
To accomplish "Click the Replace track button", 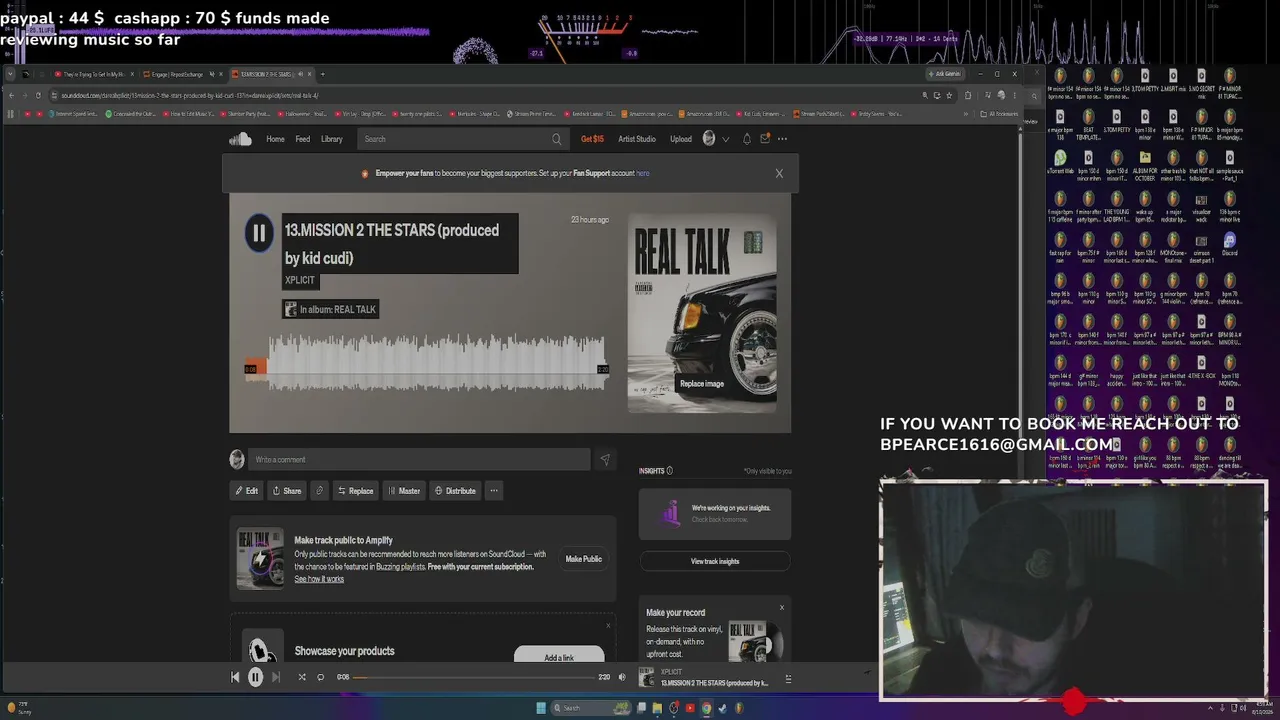I will (x=355, y=491).
